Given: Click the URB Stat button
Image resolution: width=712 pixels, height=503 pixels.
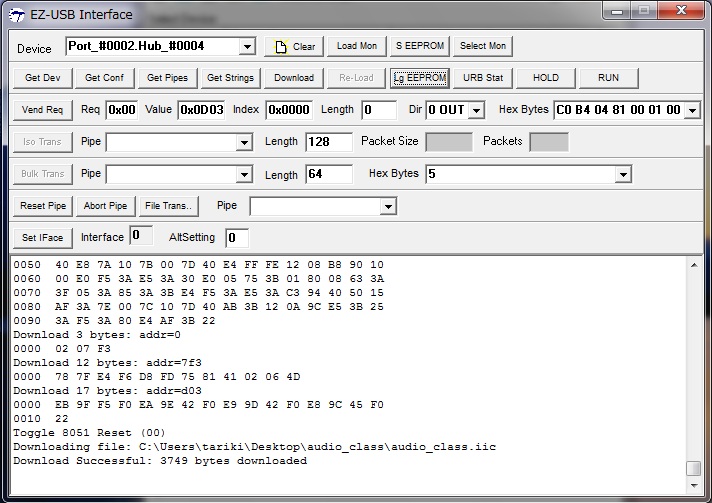Looking at the screenshot, I should [x=483, y=78].
